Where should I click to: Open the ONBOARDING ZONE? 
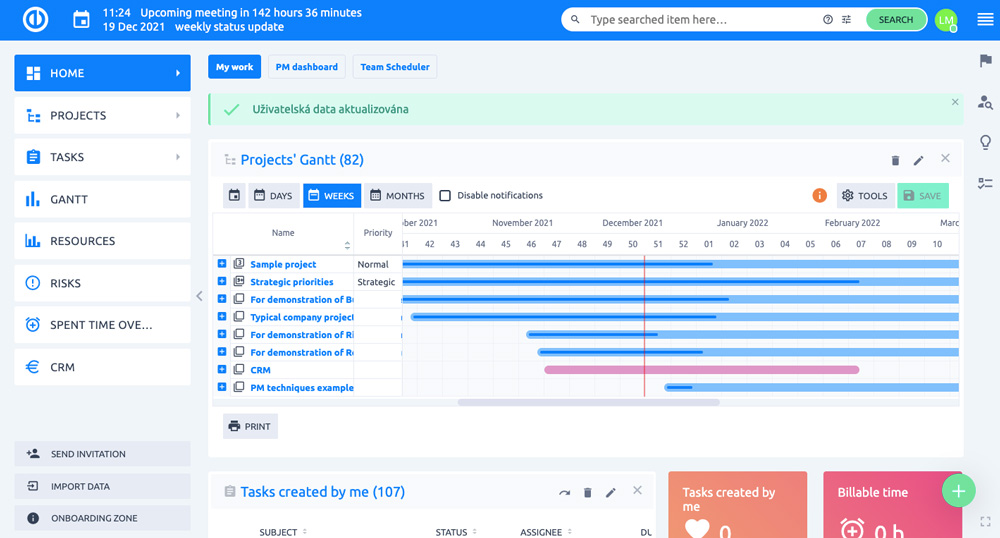pyautogui.click(x=103, y=518)
